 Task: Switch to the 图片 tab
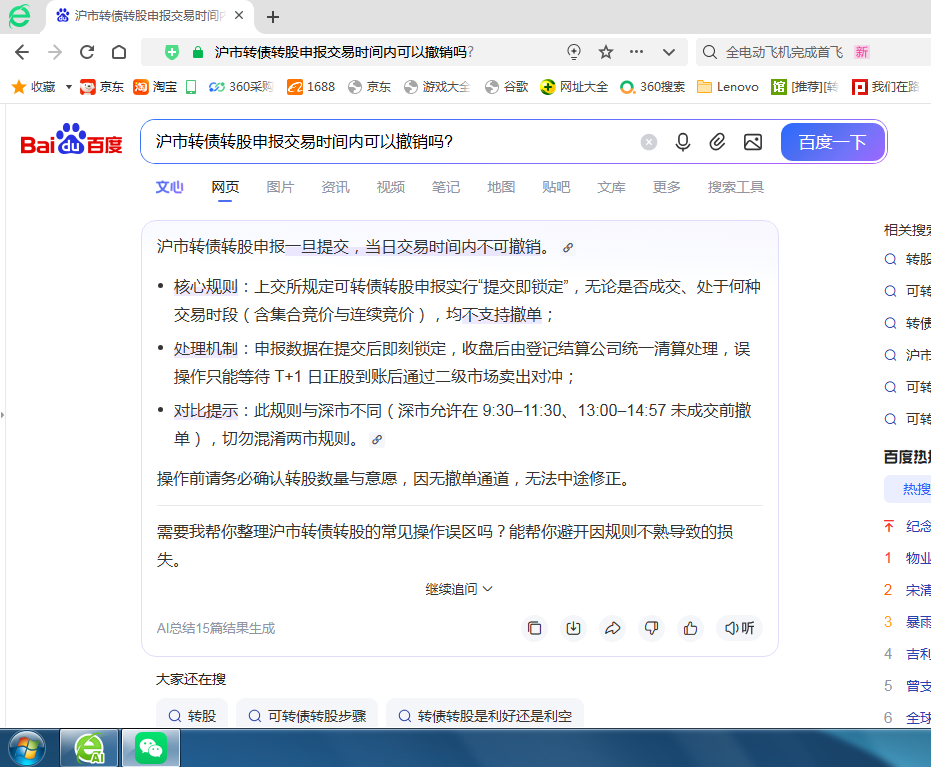(280, 187)
